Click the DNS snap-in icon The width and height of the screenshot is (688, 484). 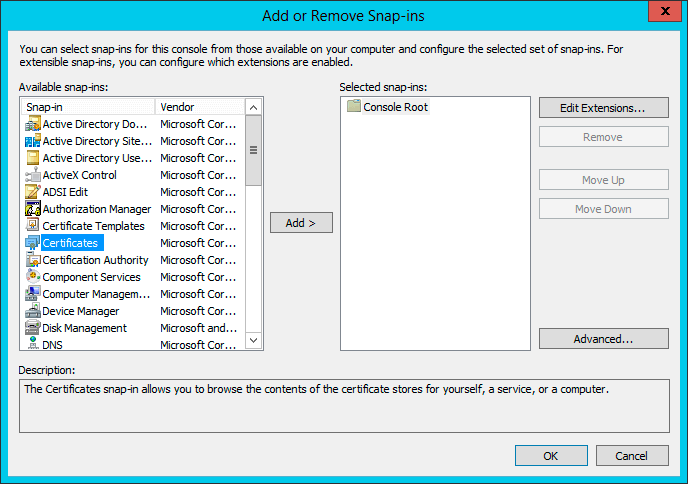(x=33, y=345)
